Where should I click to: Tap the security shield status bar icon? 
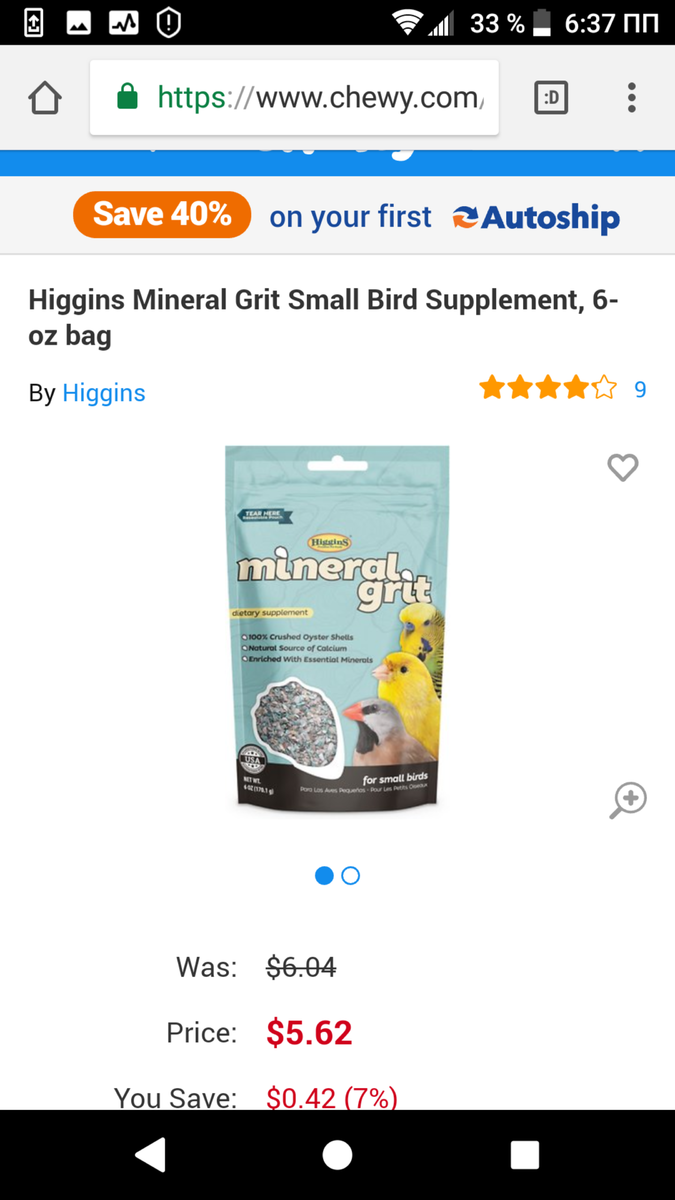coord(168,22)
